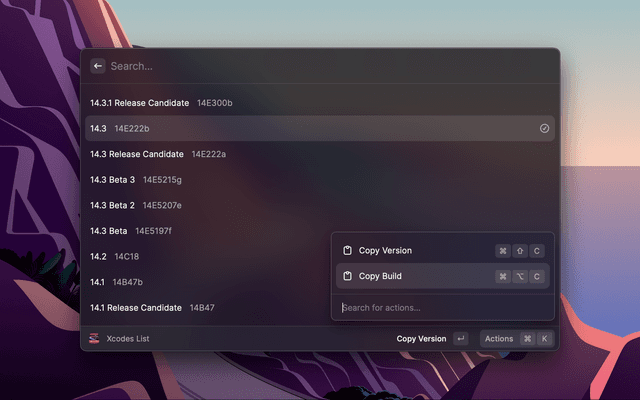Viewport: 640px width, 400px height.
Task: Click the clipboard icon beside Copy Build
Action: pos(347,276)
